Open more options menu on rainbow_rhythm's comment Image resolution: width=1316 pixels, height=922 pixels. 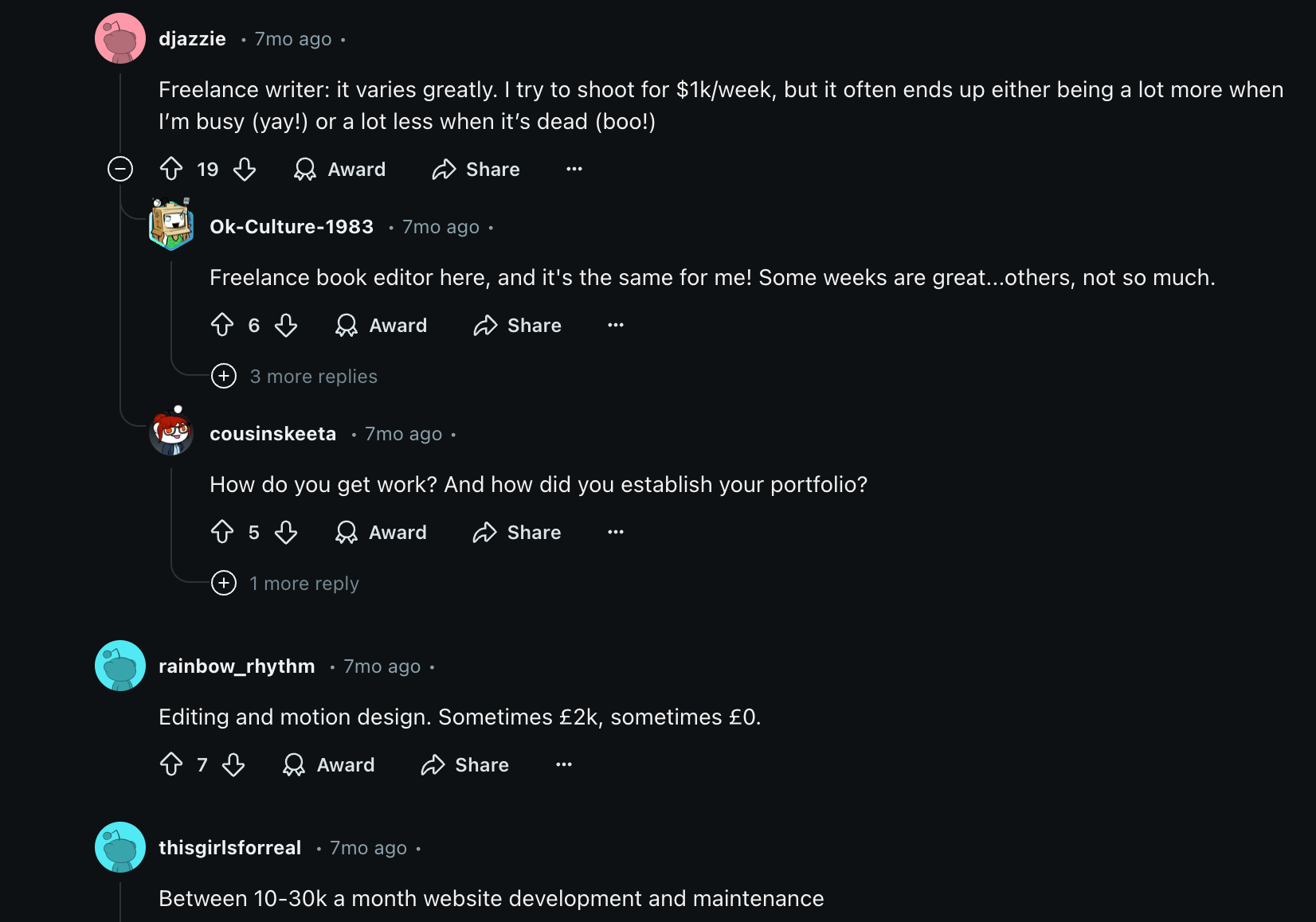coord(563,764)
